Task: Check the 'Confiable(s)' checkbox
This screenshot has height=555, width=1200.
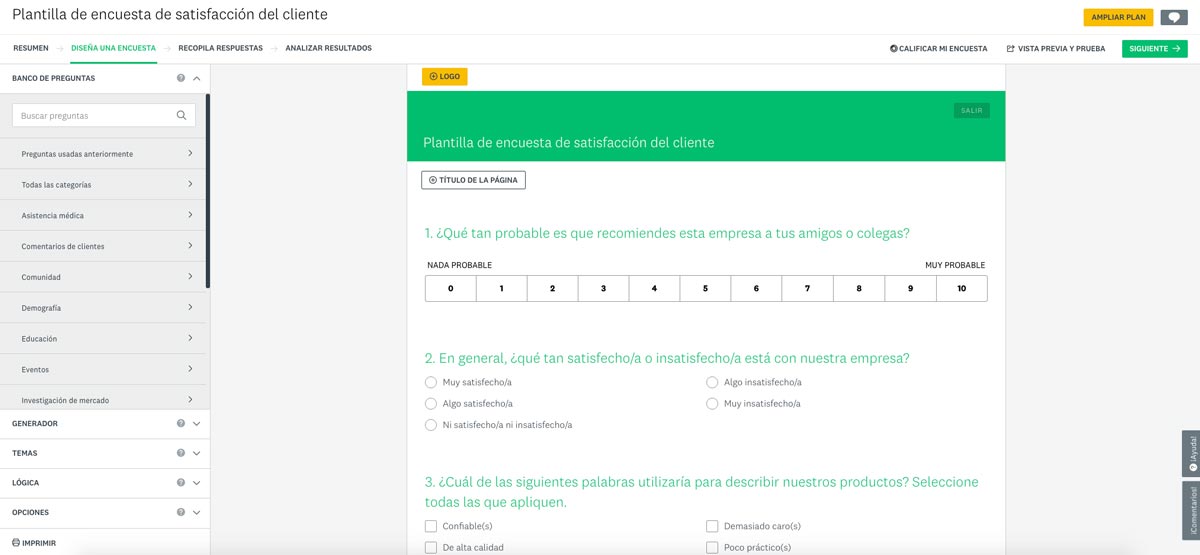Action: pyautogui.click(x=431, y=526)
